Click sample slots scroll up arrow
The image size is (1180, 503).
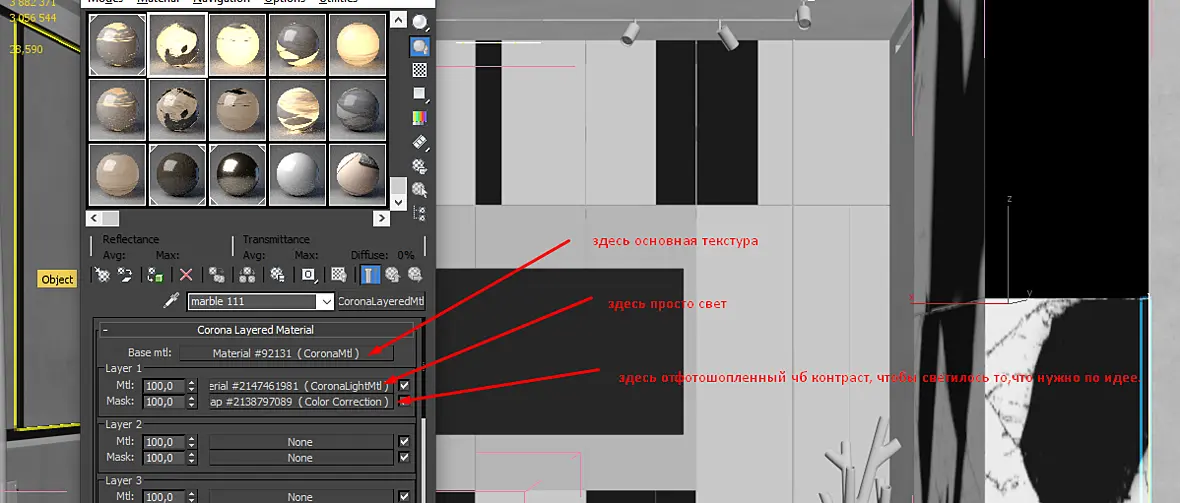click(x=398, y=20)
